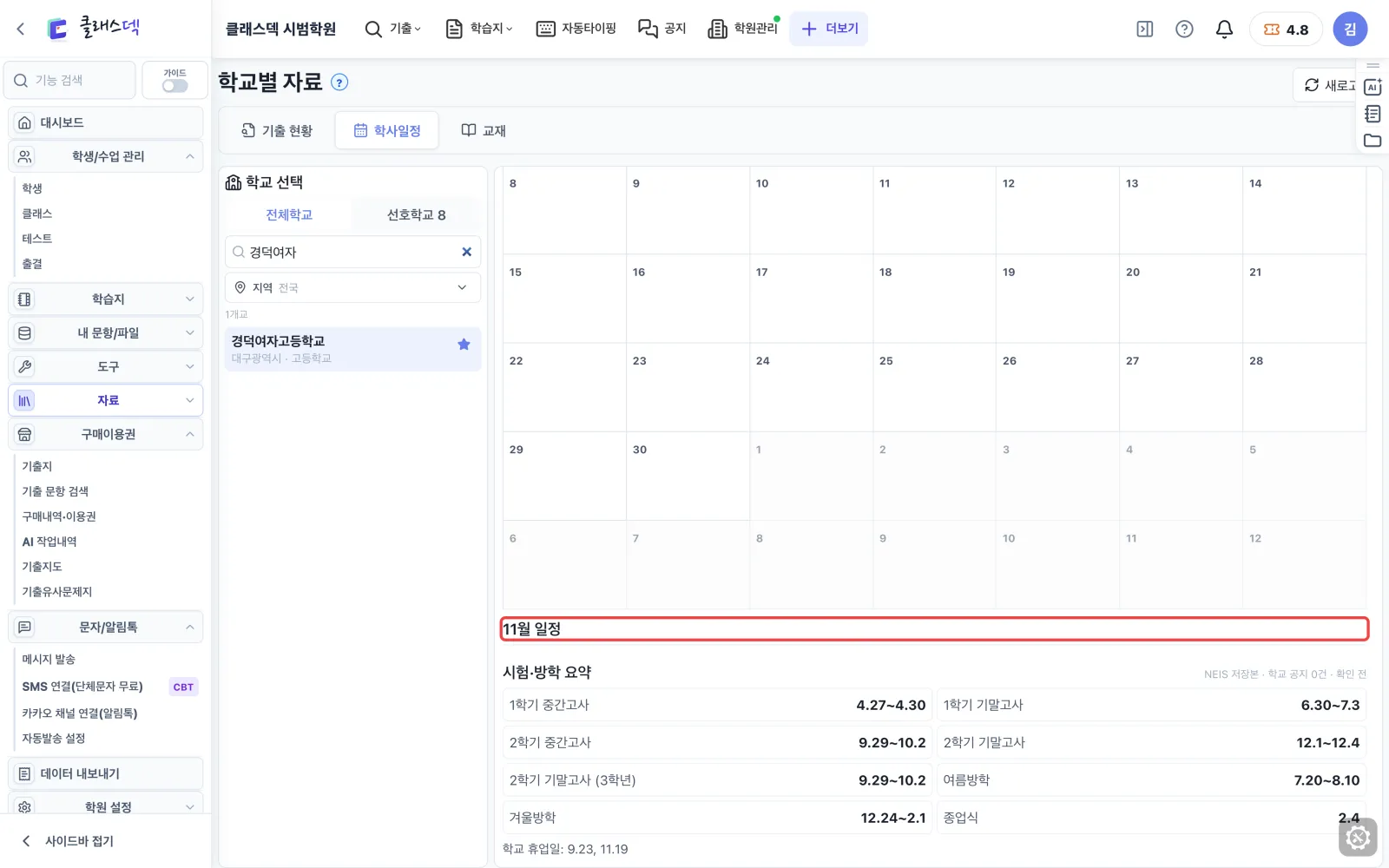Unfavorite 경덕여자고등학교 with the star icon
The image size is (1389, 868).
click(x=464, y=345)
